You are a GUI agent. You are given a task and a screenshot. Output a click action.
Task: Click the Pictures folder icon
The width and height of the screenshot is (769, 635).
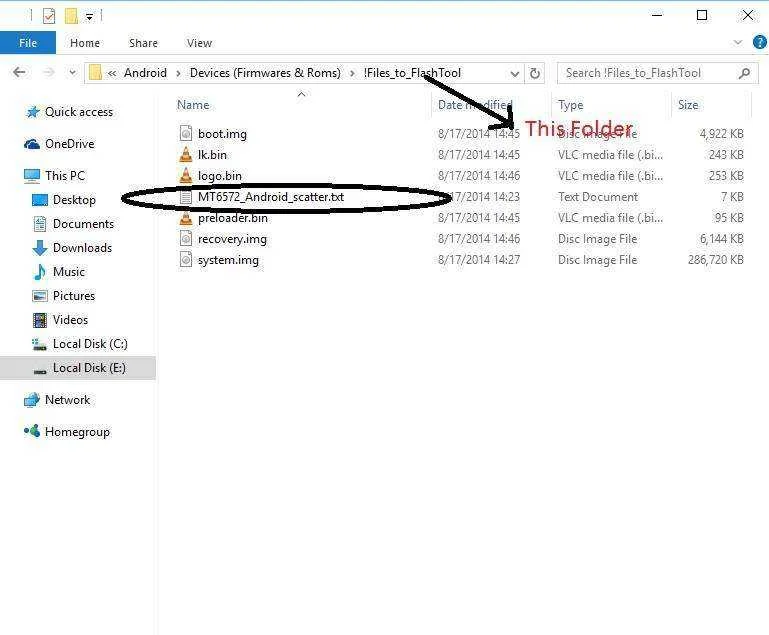pos(40,296)
